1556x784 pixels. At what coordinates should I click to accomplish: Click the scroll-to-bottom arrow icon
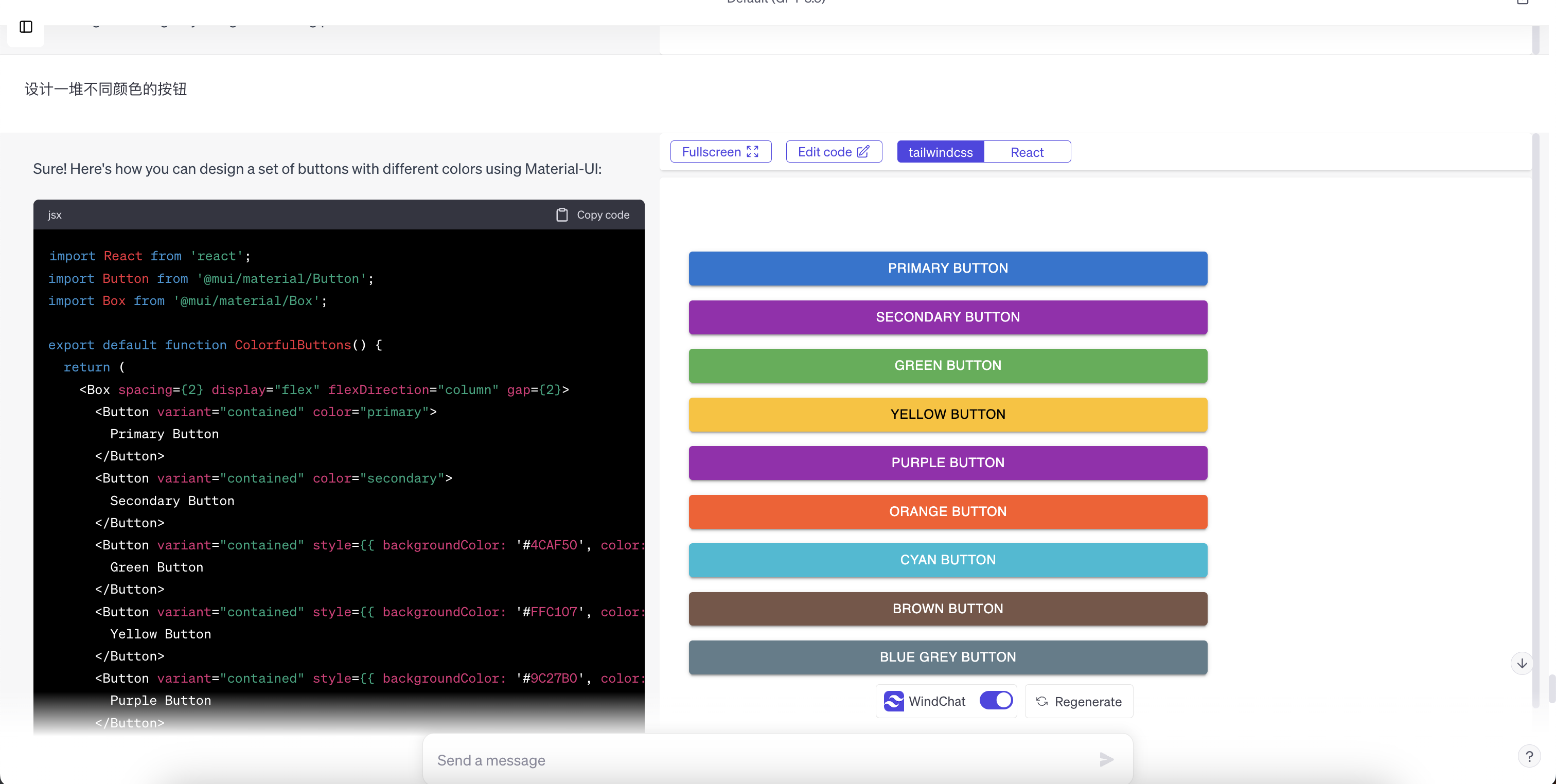tap(1522, 663)
